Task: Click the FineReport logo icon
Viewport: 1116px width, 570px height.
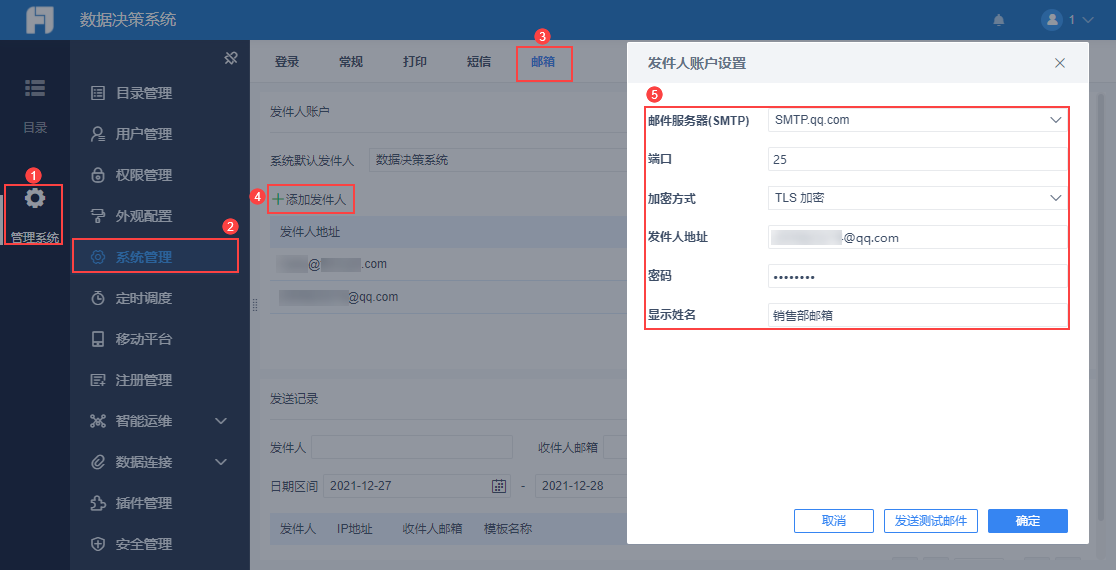Action: coord(40,20)
